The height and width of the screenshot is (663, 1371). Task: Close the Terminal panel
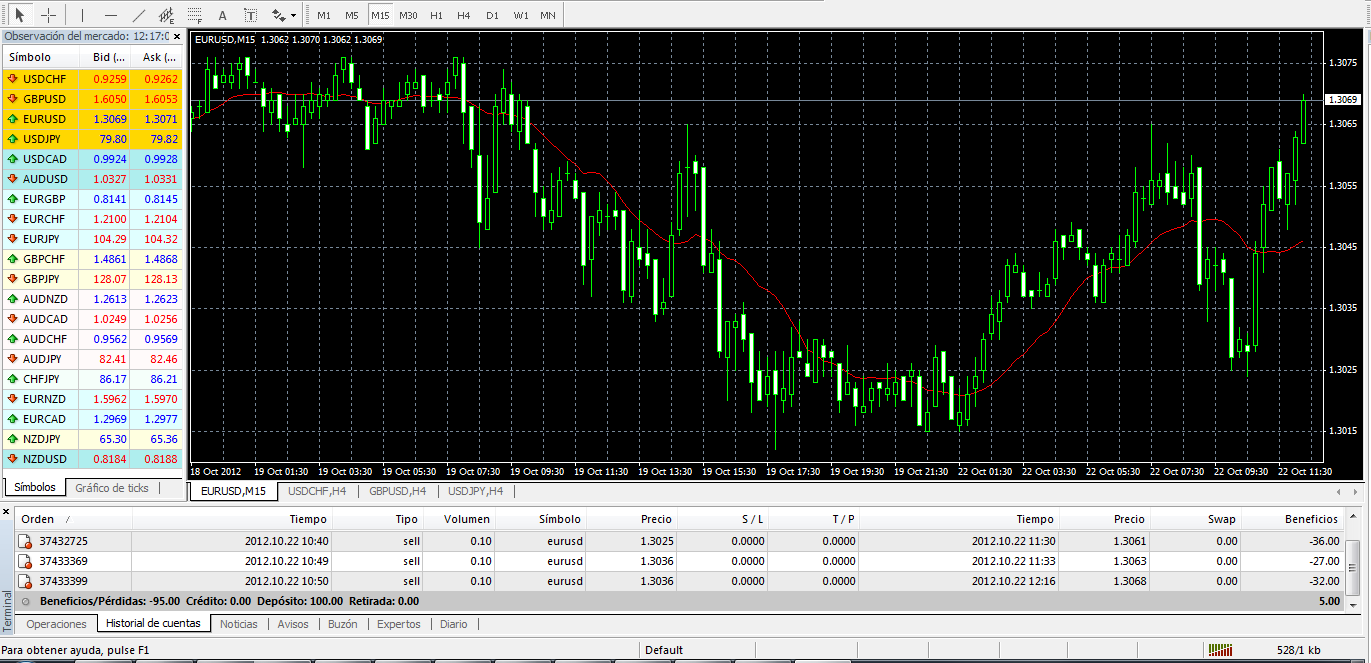click(x=6, y=511)
